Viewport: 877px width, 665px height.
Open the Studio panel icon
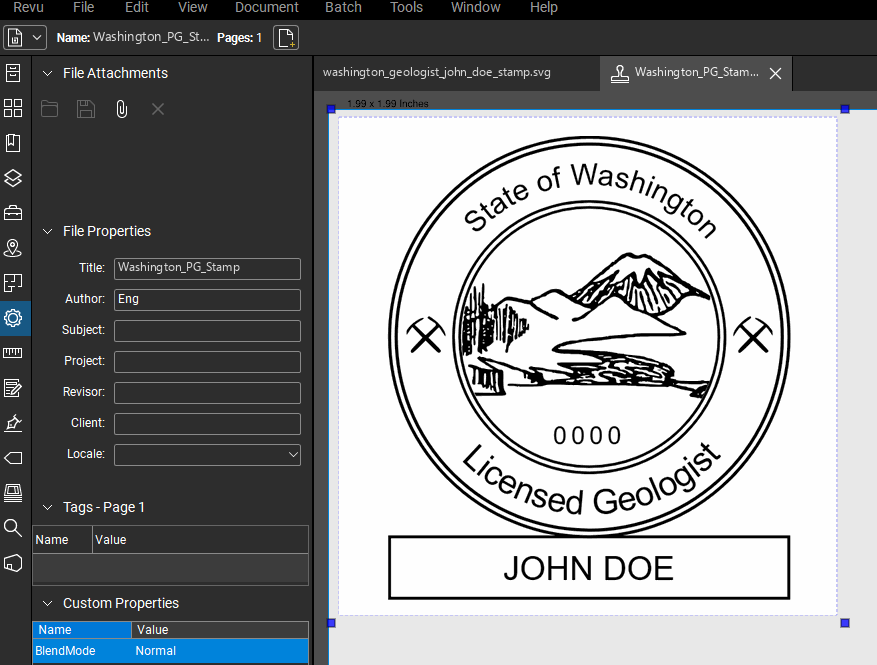[13, 493]
